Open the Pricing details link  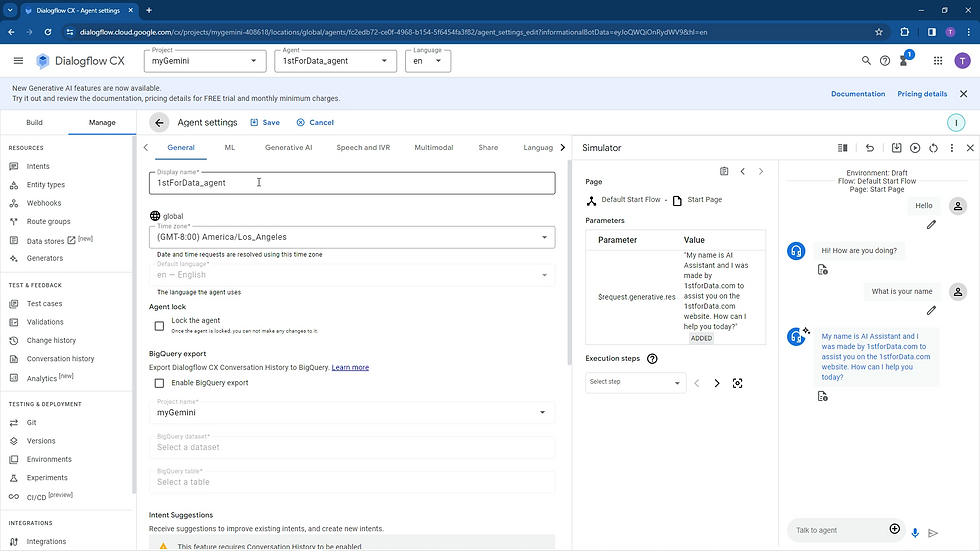922,94
